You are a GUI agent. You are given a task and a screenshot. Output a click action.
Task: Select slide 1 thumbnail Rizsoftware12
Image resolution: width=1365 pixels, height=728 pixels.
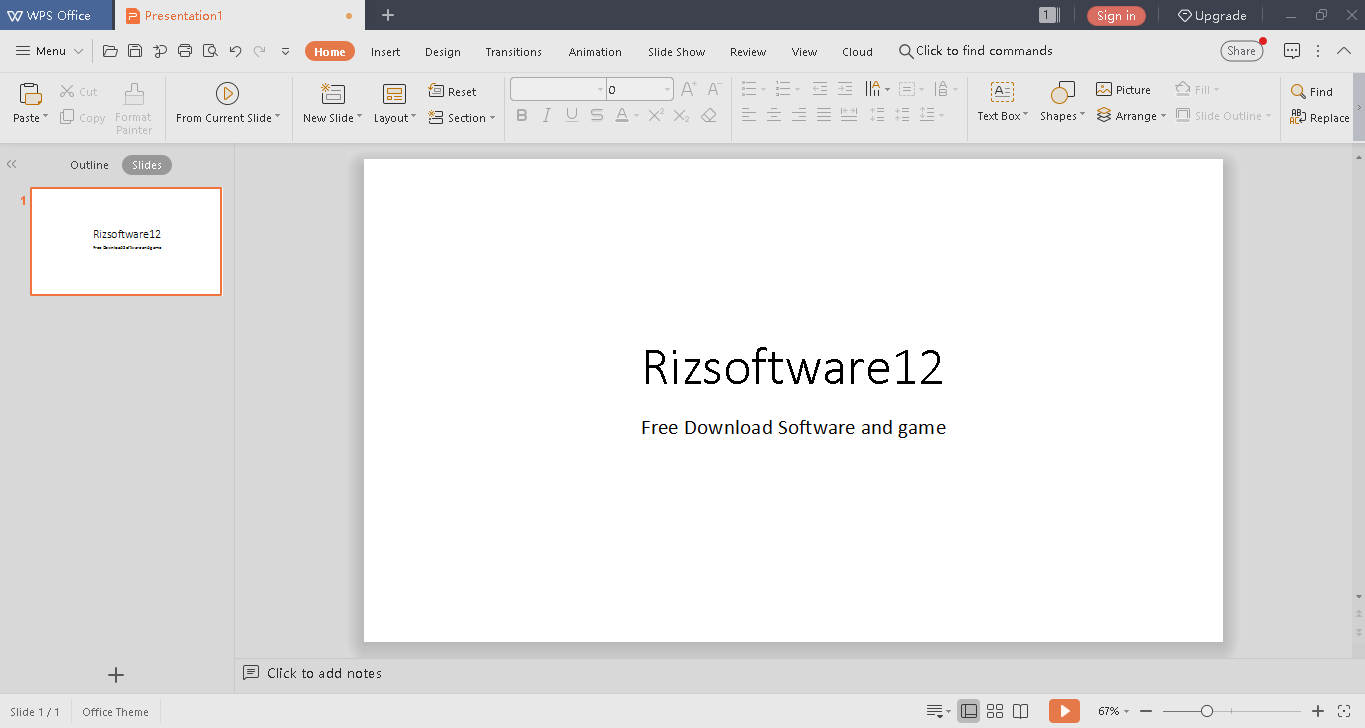[x=126, y=241]
